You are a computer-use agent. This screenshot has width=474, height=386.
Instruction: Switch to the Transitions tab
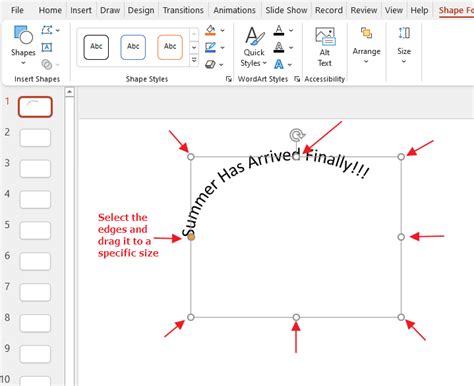(x=183, y=10)
